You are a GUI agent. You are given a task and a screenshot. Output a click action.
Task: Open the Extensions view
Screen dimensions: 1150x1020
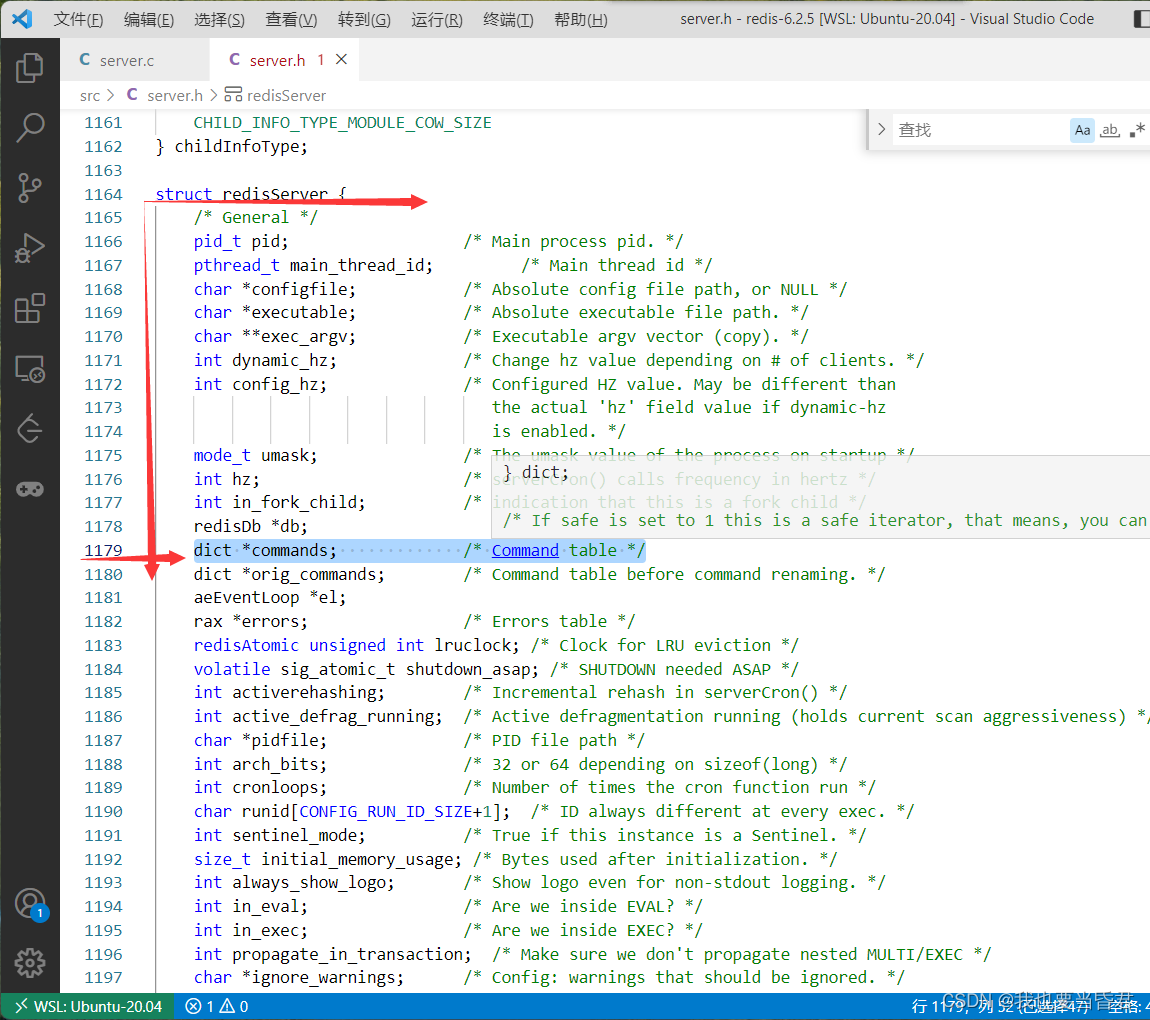30,309
